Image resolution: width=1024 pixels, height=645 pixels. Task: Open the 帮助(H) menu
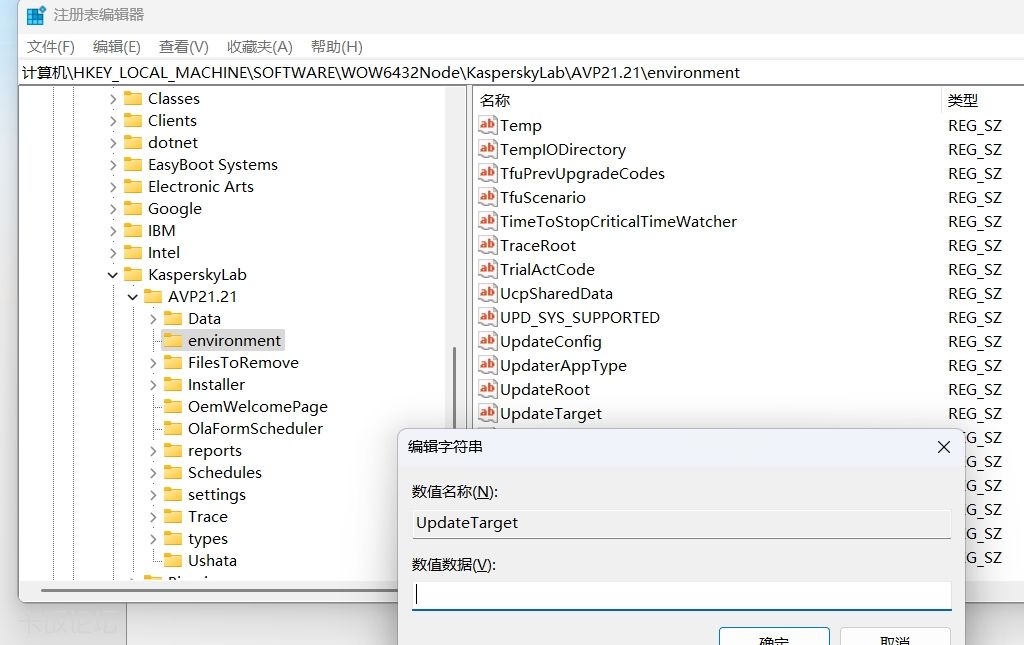(x=337, y=47)
